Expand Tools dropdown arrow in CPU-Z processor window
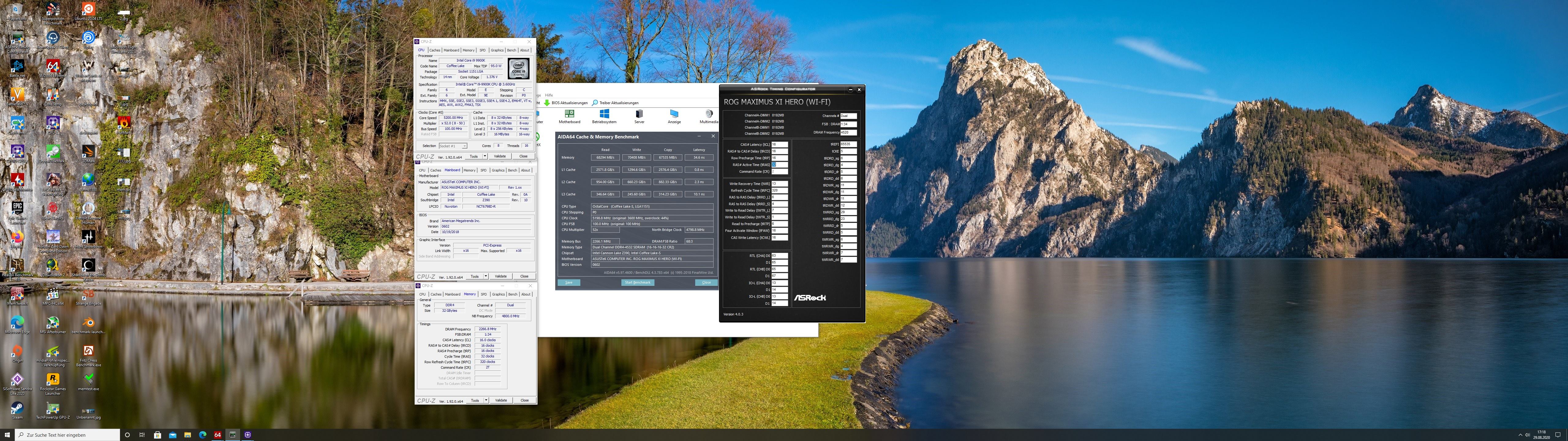Viewport: 1568px width, 441px height. coord(485,156)
